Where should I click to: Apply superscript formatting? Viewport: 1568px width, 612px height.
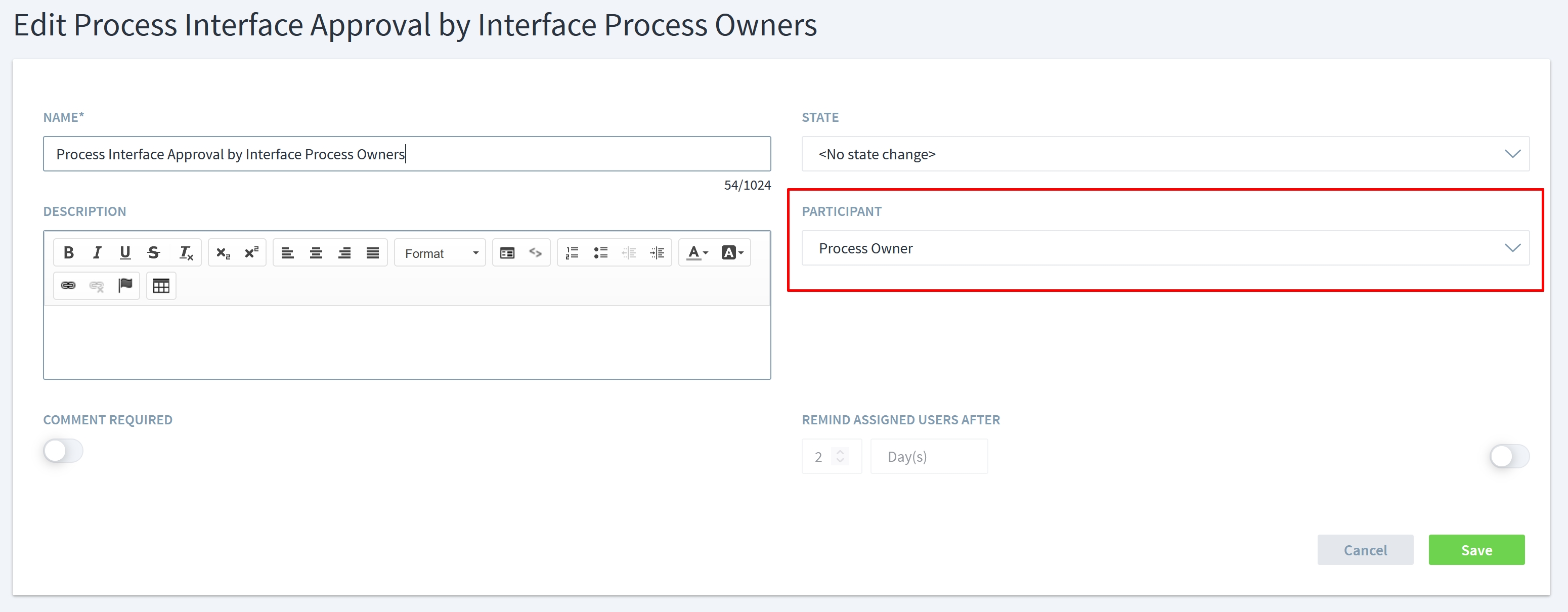[252, 252]
